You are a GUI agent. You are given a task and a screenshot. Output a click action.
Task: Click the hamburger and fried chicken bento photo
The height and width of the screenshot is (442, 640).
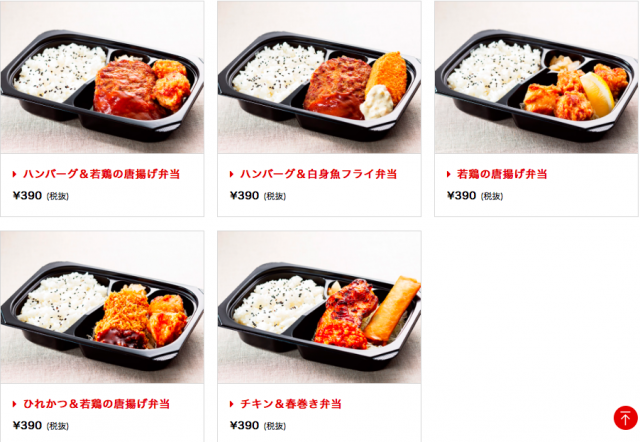[x=102, y=77]
